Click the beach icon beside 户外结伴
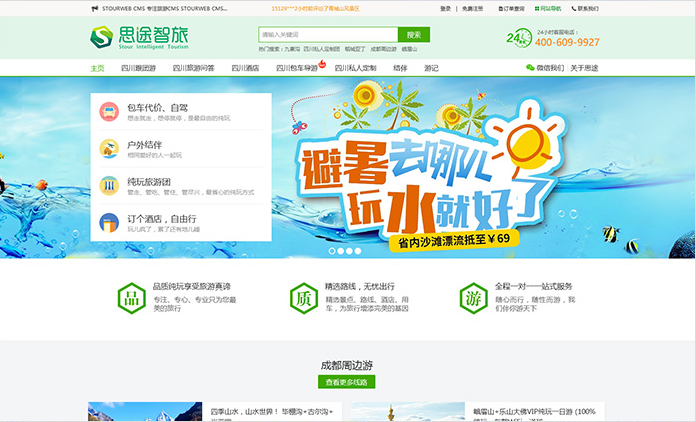 tap(109, 149)
